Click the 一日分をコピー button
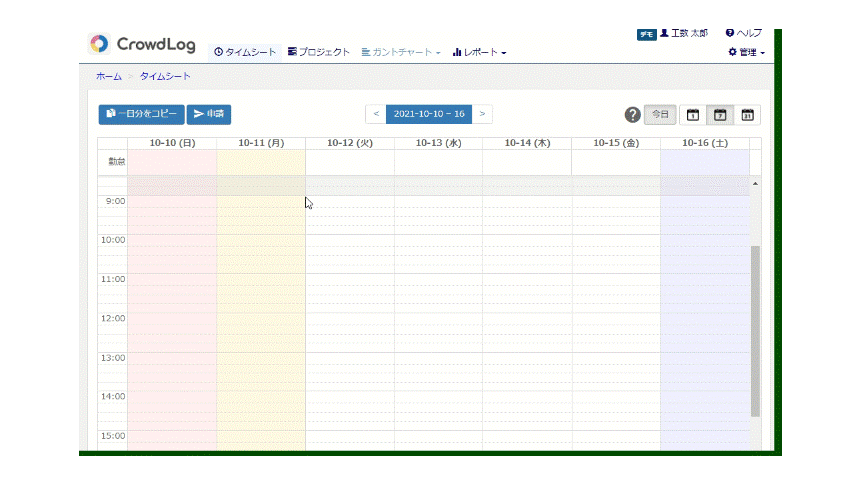The width and height of the screenshot is (853, 480). click(141, 114)
